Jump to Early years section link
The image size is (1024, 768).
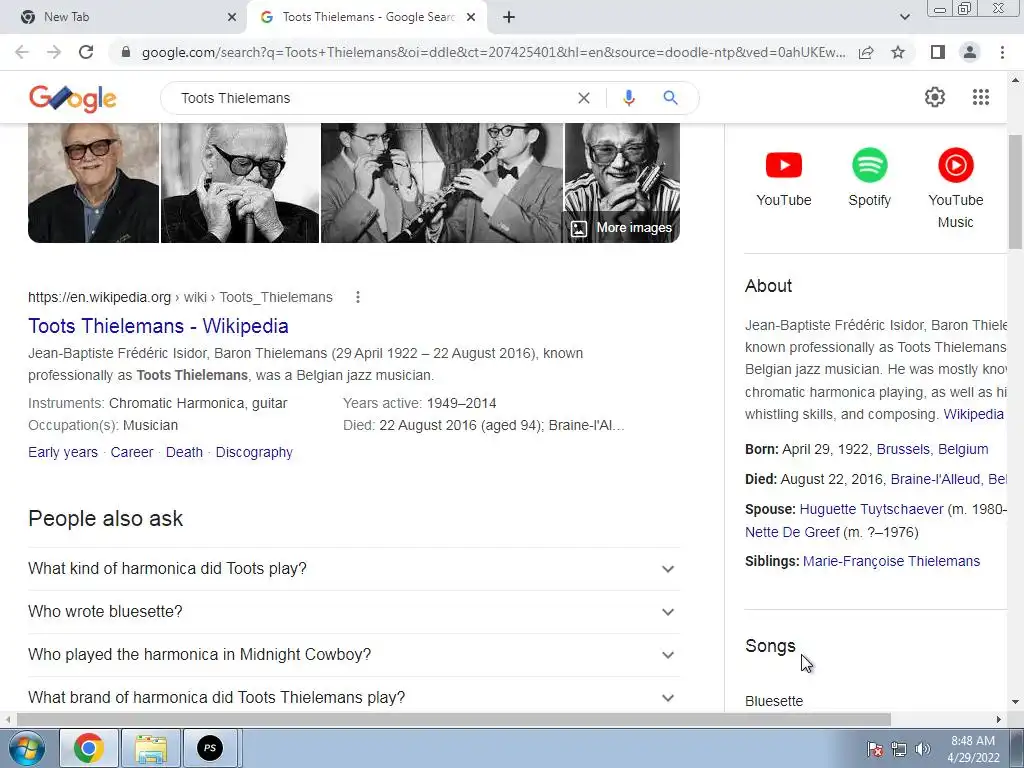pos(63,452)
